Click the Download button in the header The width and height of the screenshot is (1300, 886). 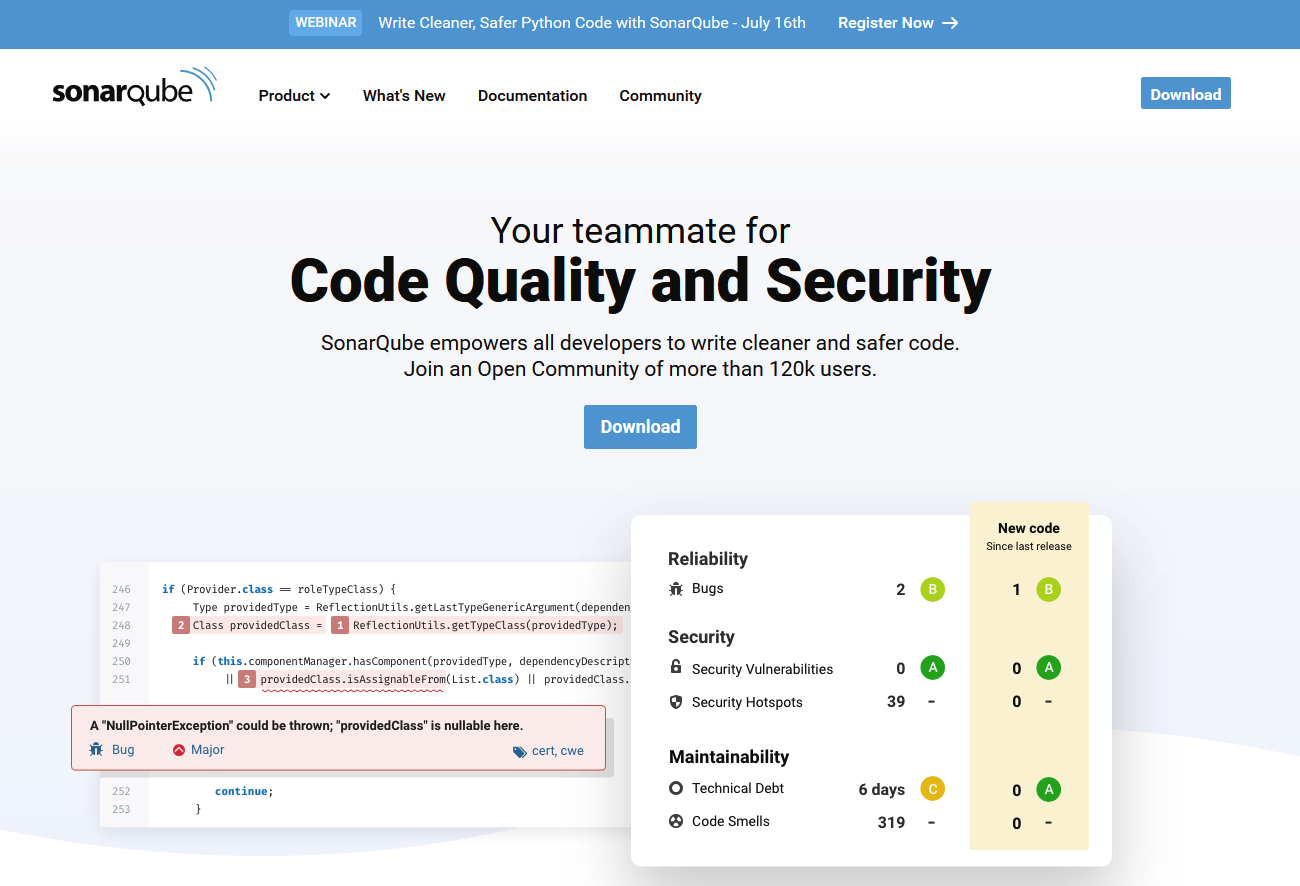coord(1186,94)
